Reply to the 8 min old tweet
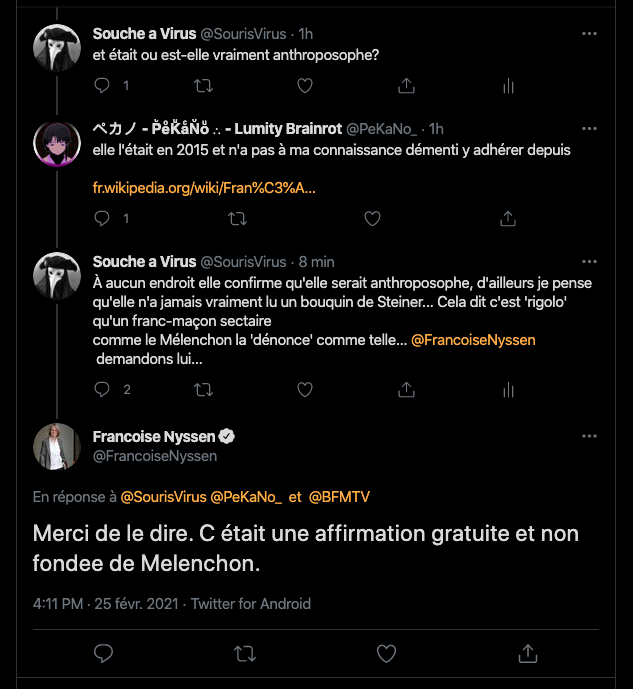Screen dimensions: 633x689 pos(102,389)
